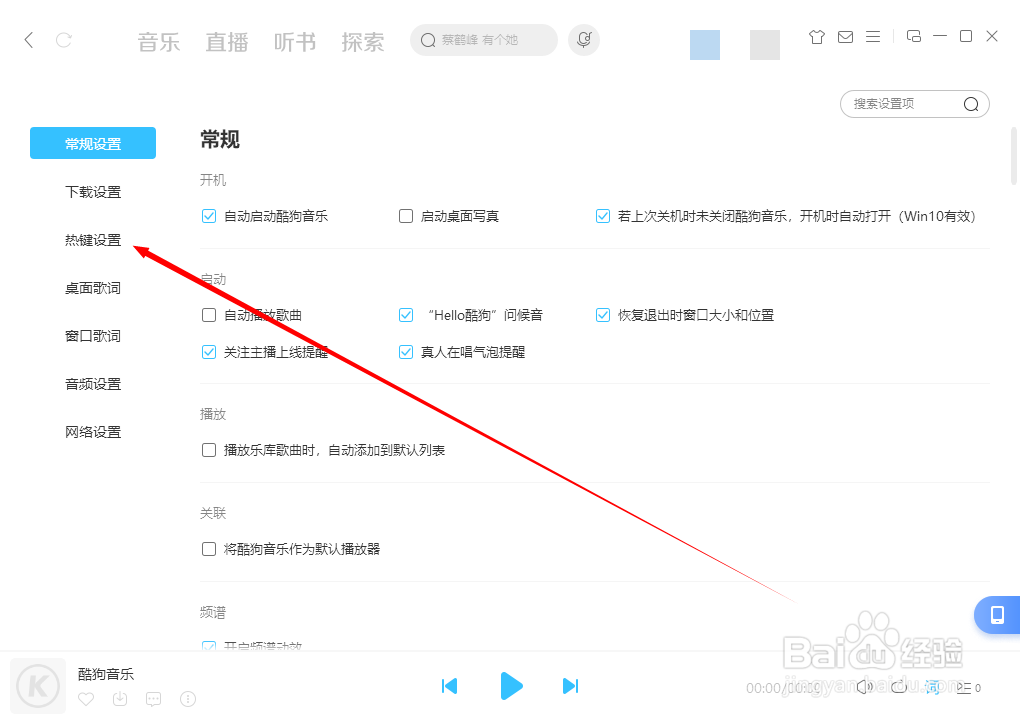Skip to the next track
The image size is (1020, 720).
coord(570,686)
